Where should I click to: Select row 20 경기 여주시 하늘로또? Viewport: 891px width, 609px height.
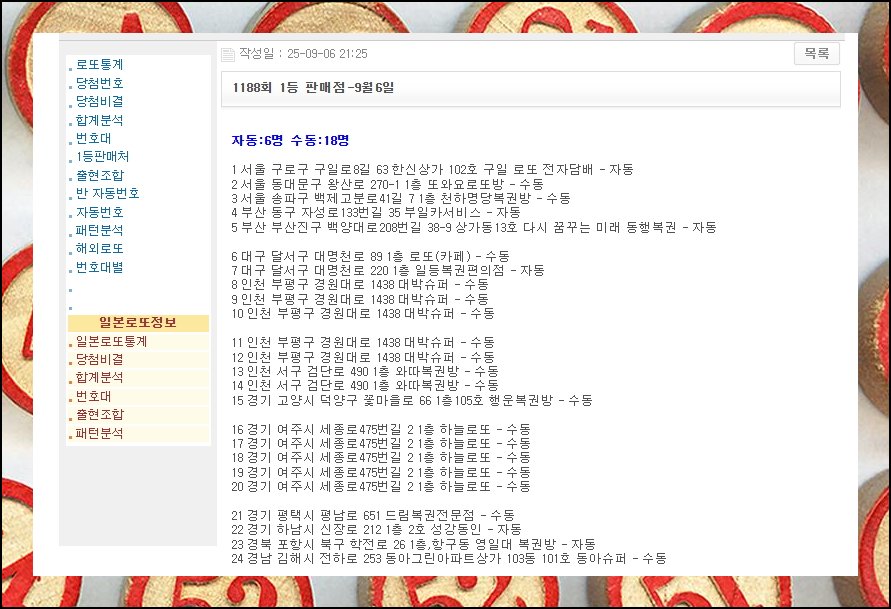point(381,486)
